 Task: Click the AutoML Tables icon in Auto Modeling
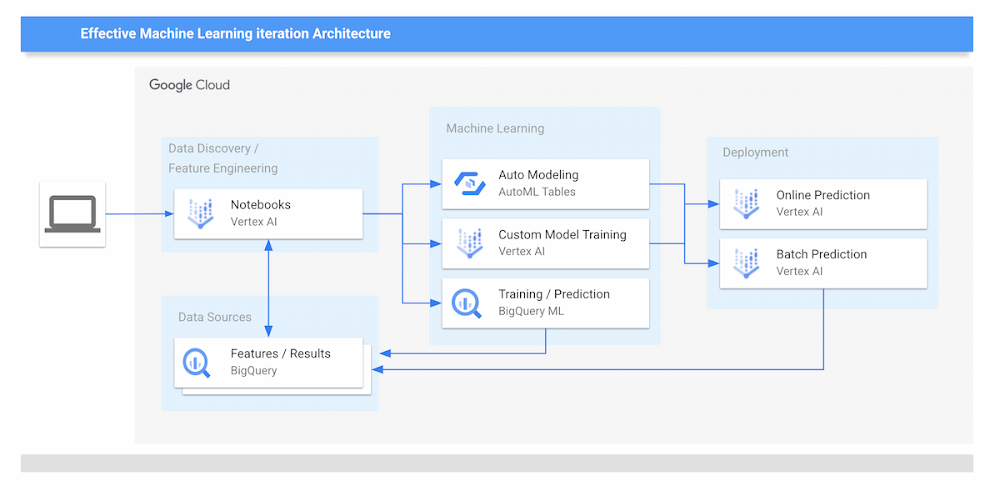point(469,183)
